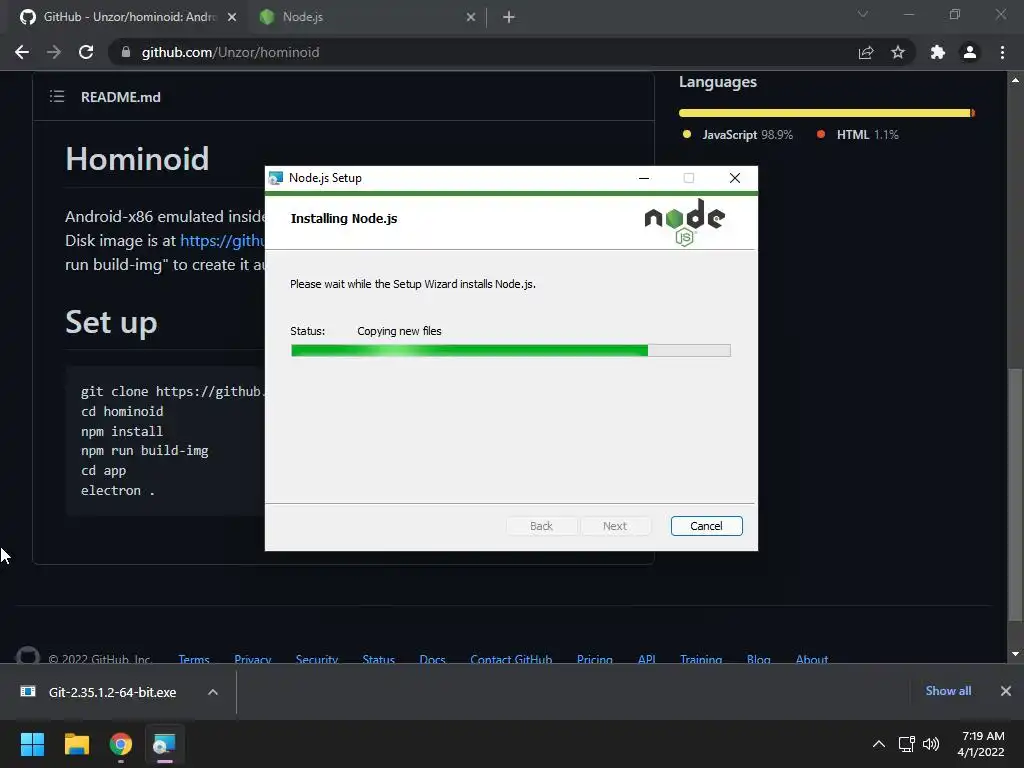Click the GitHub footer logo

point(27,656)
